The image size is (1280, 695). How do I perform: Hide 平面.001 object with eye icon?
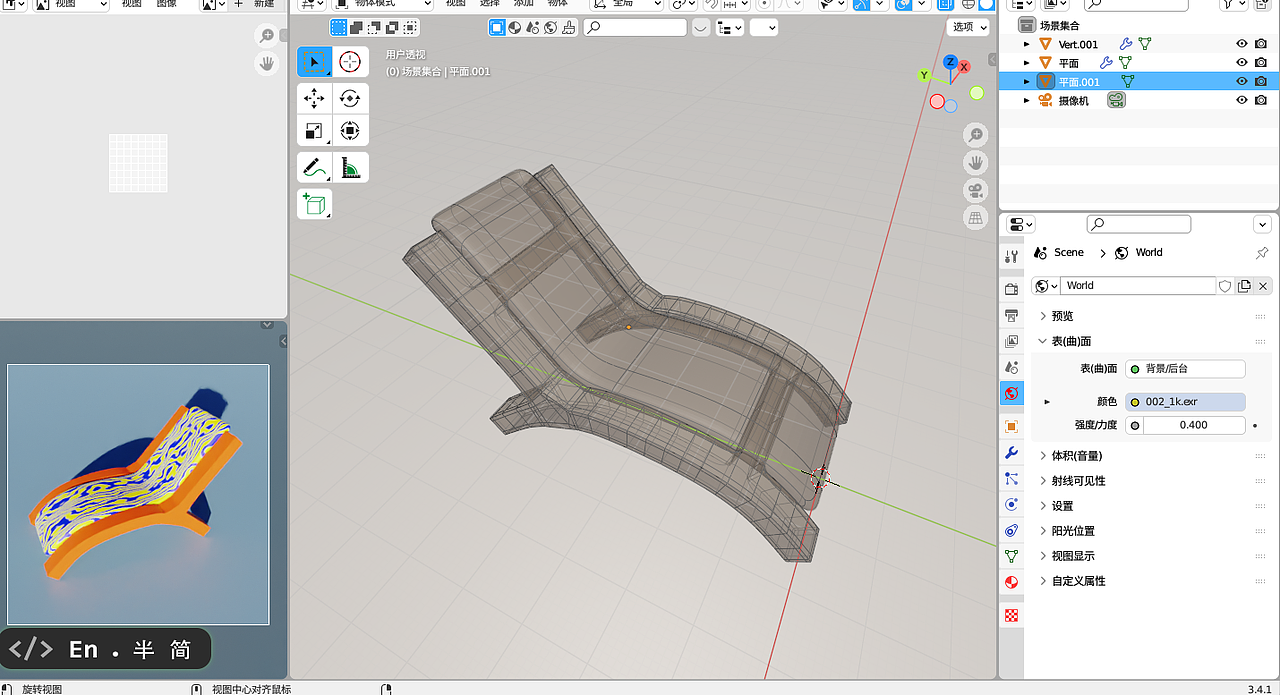pyautogui.click(x=1242, y=82)
